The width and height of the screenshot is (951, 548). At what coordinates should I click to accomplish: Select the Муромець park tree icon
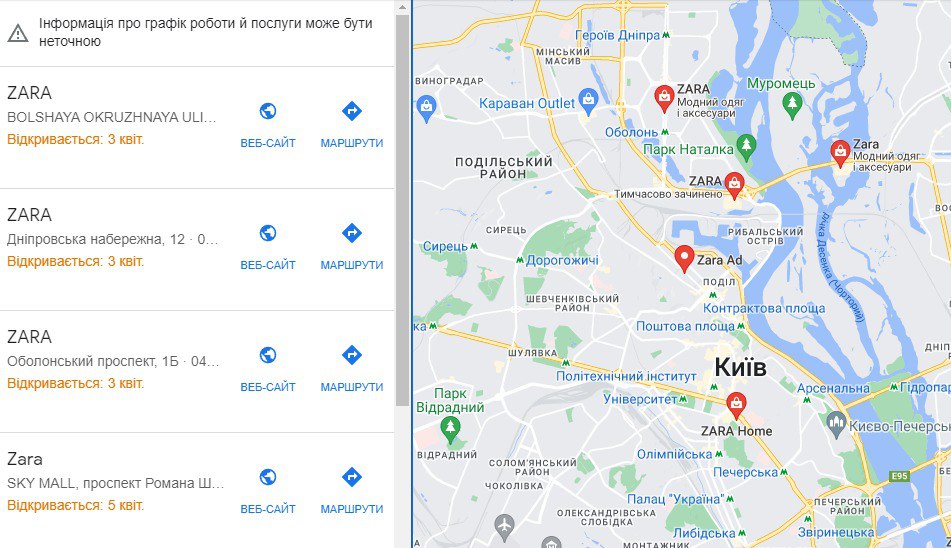792,105
